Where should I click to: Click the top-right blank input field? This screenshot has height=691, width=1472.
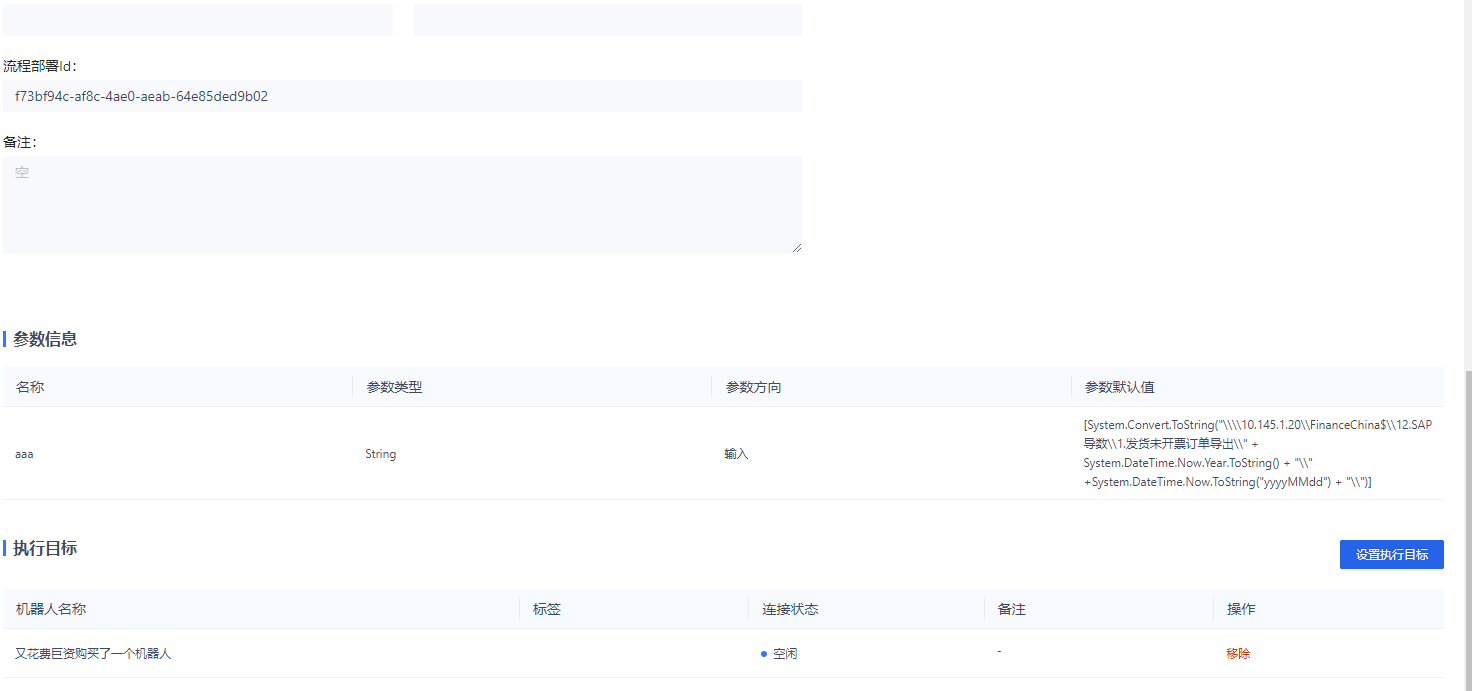point(607,20)
